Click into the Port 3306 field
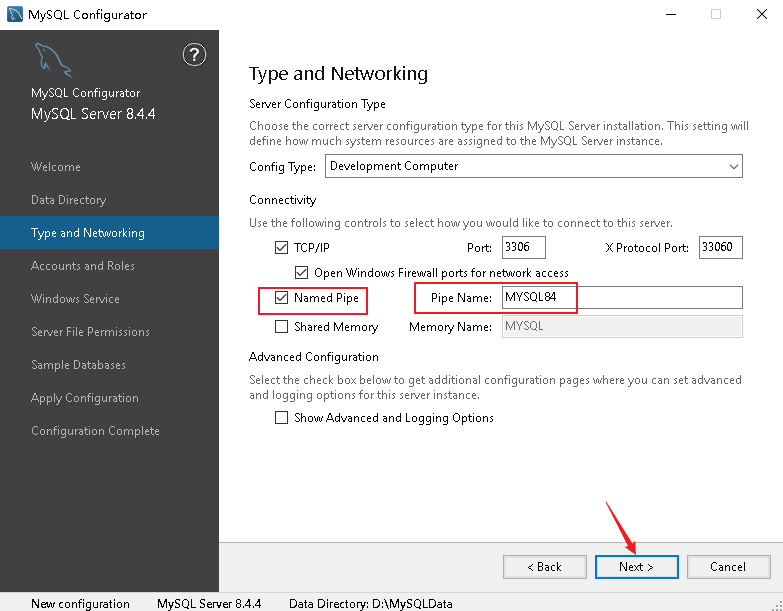The height and width of the screenshot is (611, 783). click(x=523, y=247)
